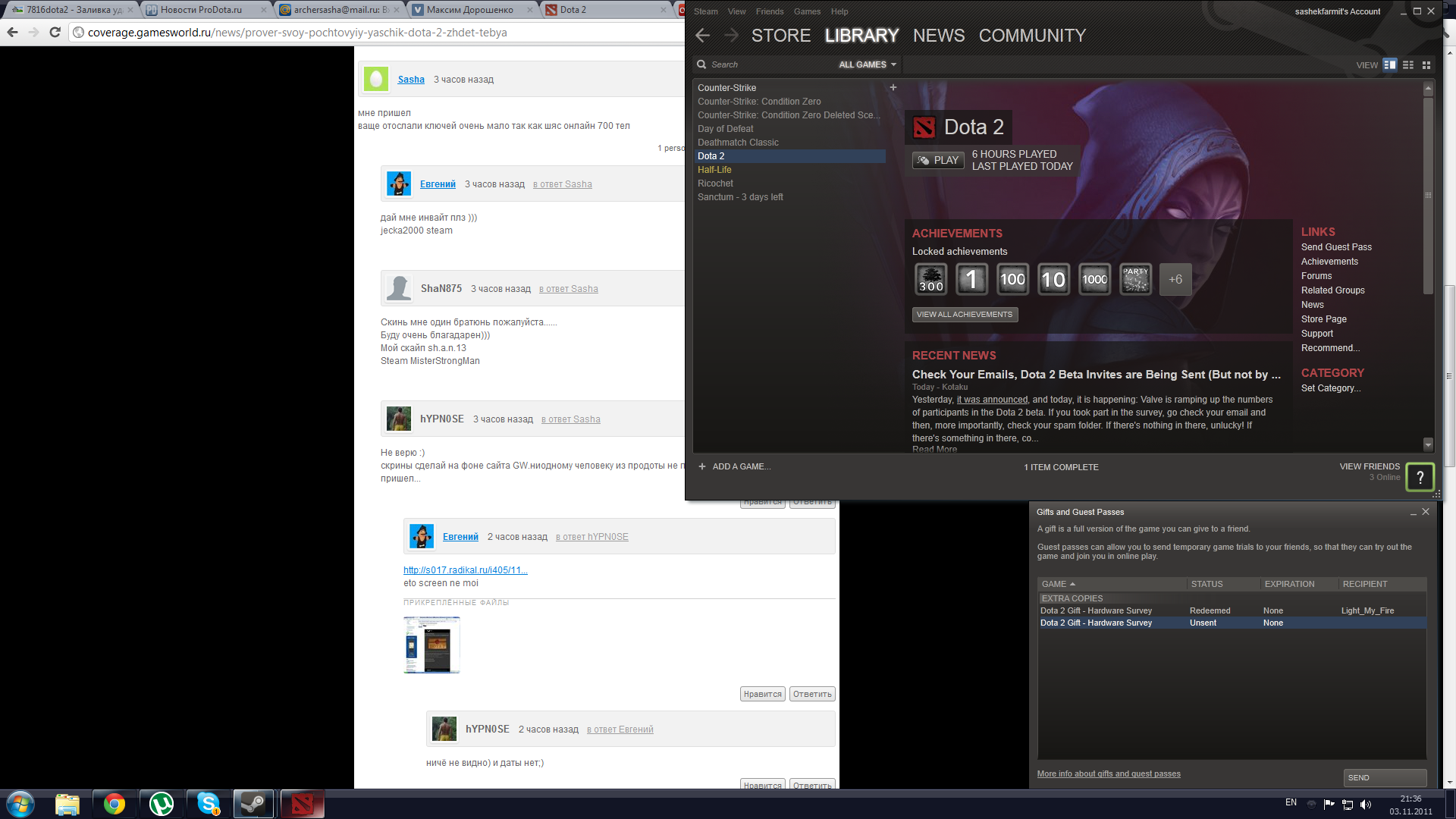Image resolution: width=1456 pixels, height=819 pixels.
Task: Open VIEW FRIENDS list
Action: click(x=1370, y=466)
